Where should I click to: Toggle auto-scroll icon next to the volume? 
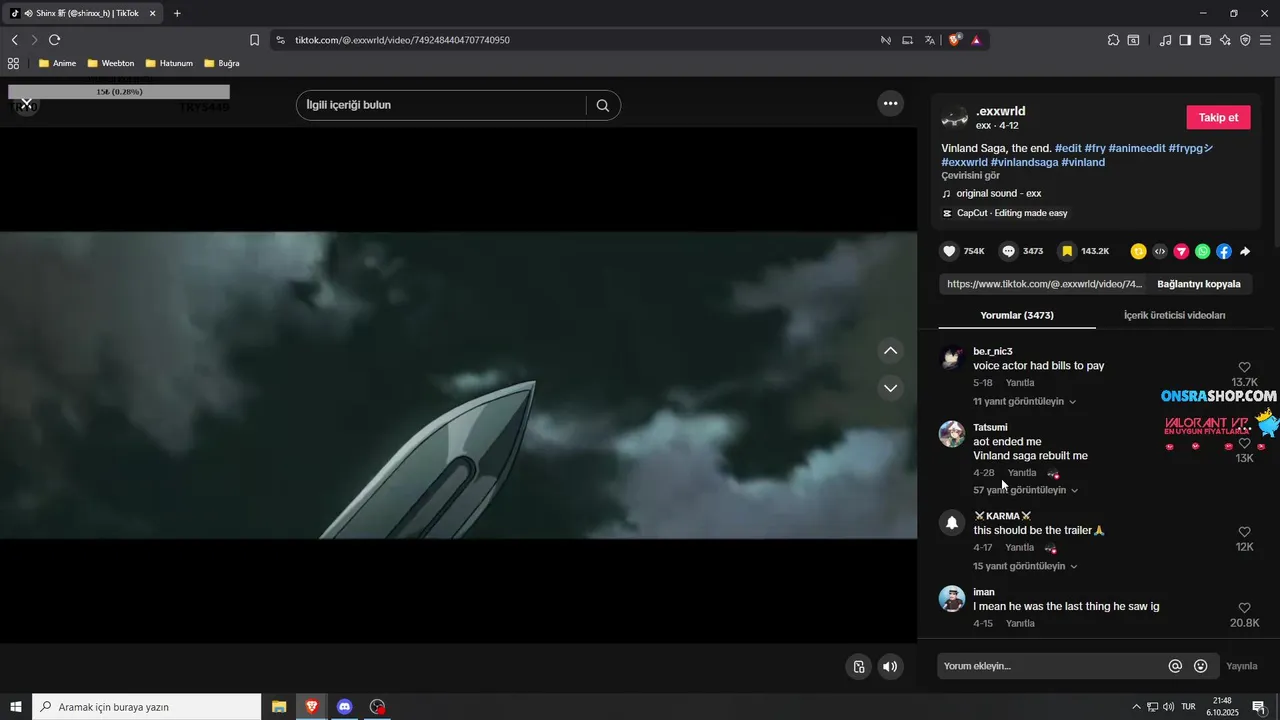(x=858, y=667)
